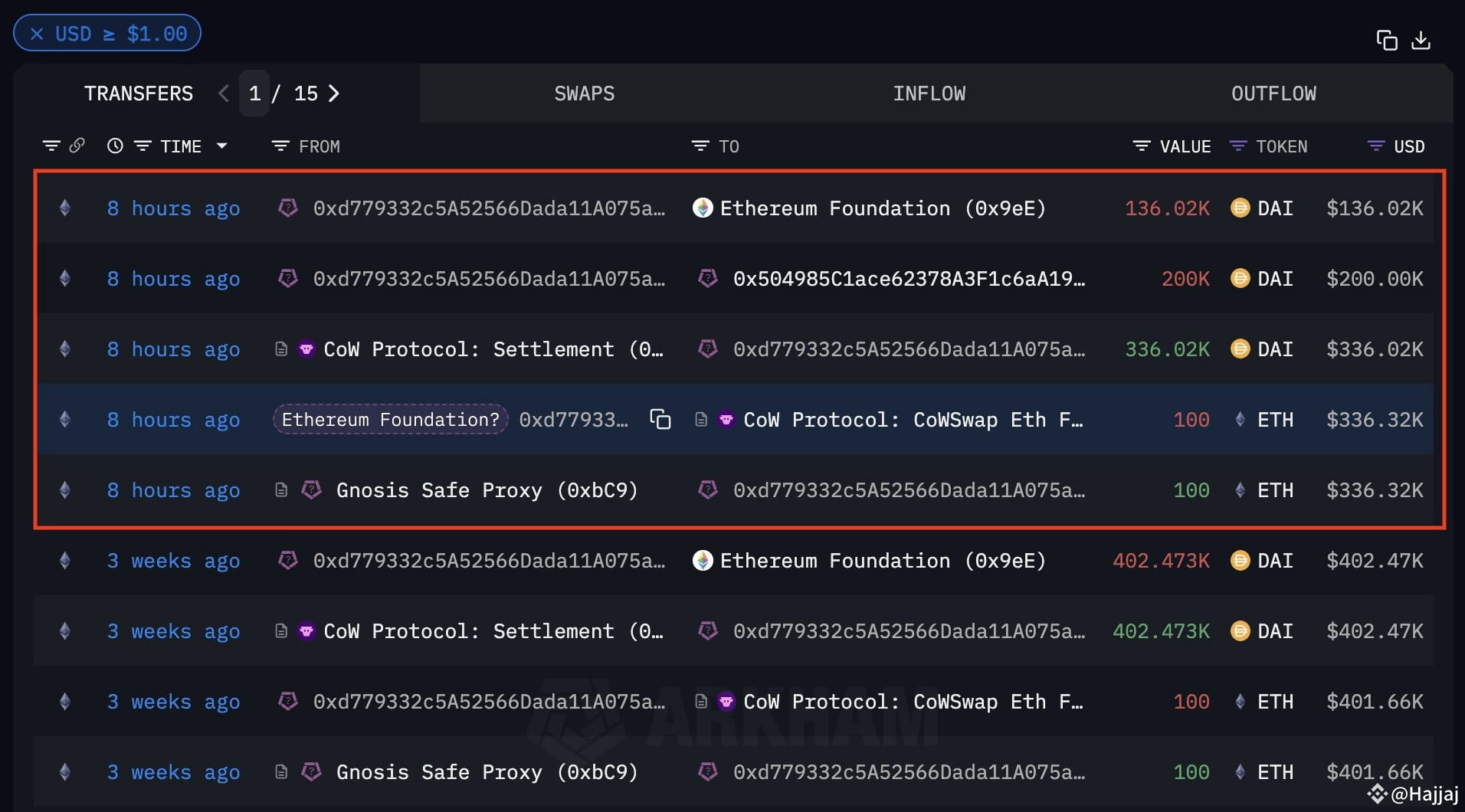Open the '8 hours ago' link in the $136.02K row

(x=173, y=208)
